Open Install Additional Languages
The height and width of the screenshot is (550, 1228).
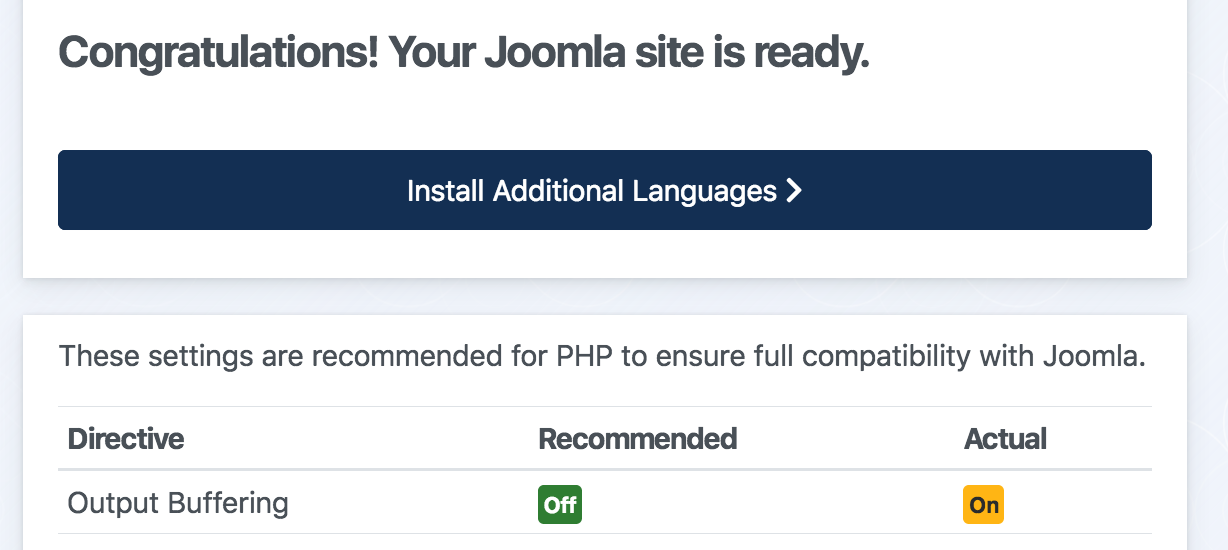pyautogui.click(x=604, y=190)
